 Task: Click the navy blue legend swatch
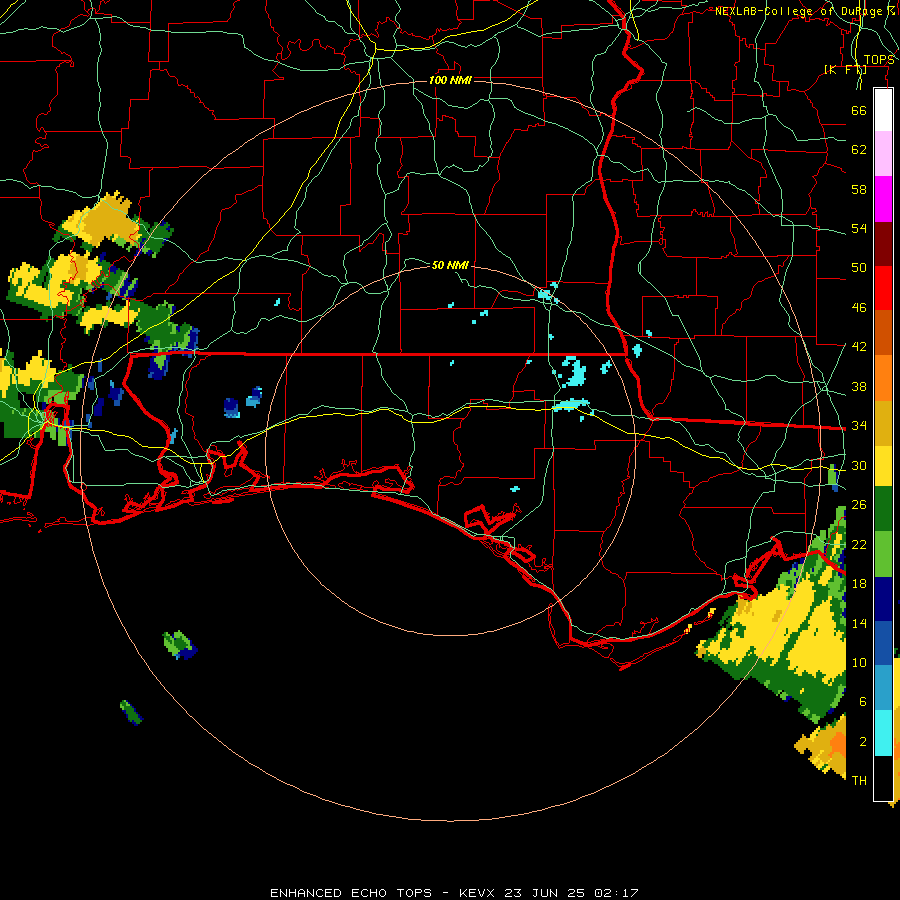click(x=883, y=599)
